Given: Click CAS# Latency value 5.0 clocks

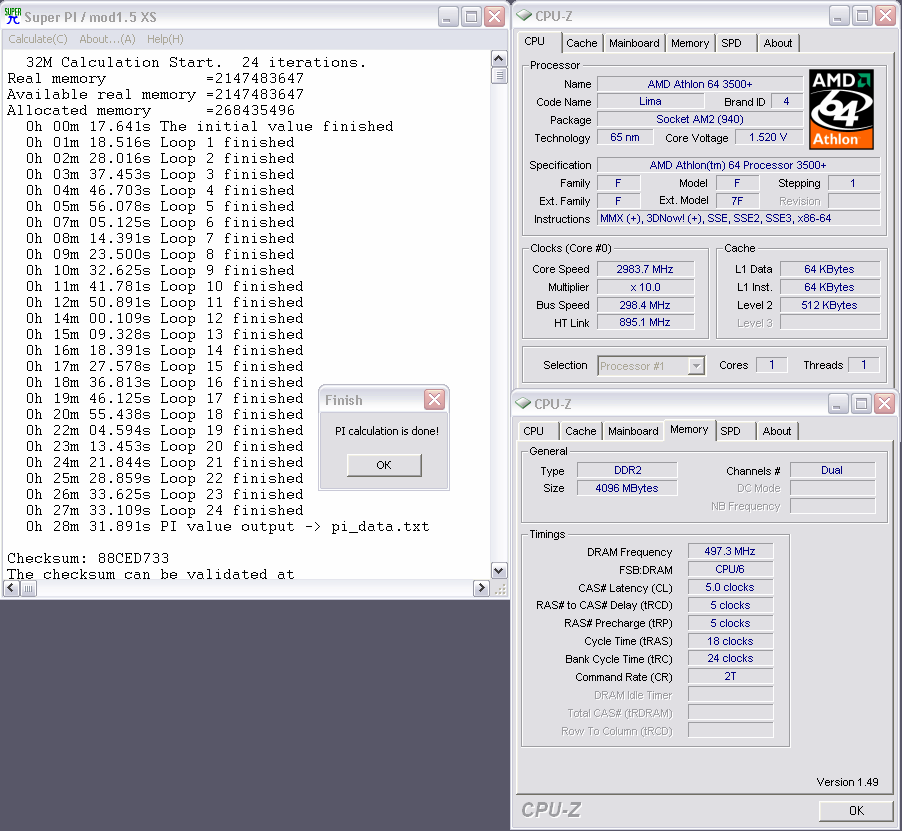Looking at the screenshot, I should (730, 587).
